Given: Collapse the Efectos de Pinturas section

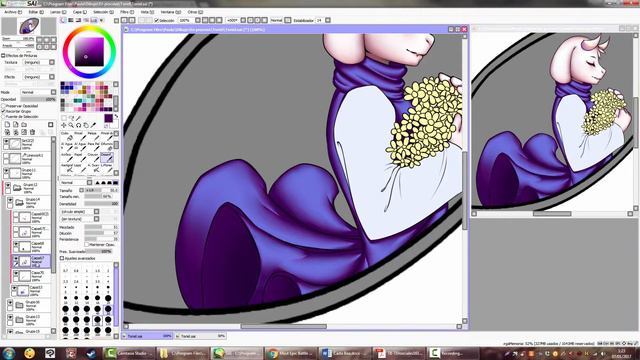Looking at the screenshot, I should click(3, 56).
